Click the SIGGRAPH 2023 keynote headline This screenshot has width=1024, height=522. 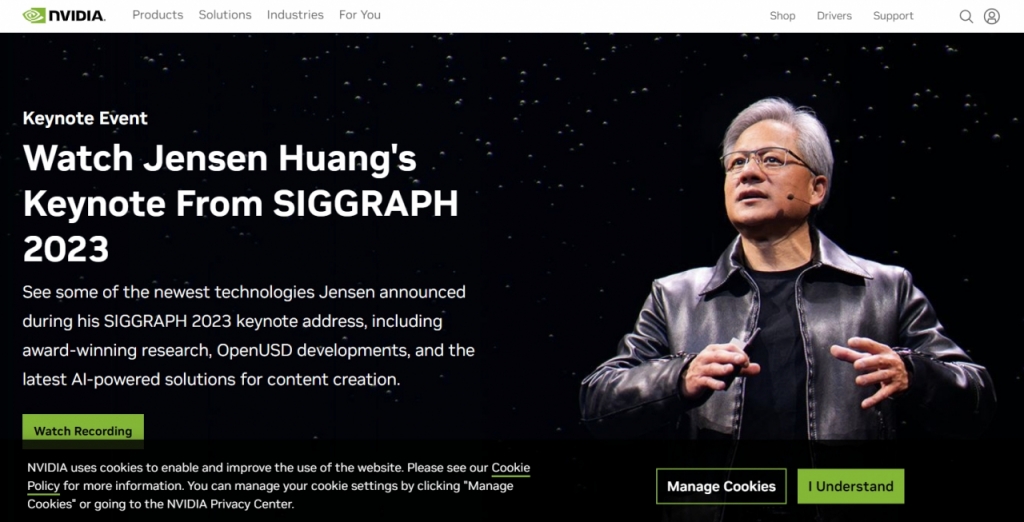coord(240,203)
